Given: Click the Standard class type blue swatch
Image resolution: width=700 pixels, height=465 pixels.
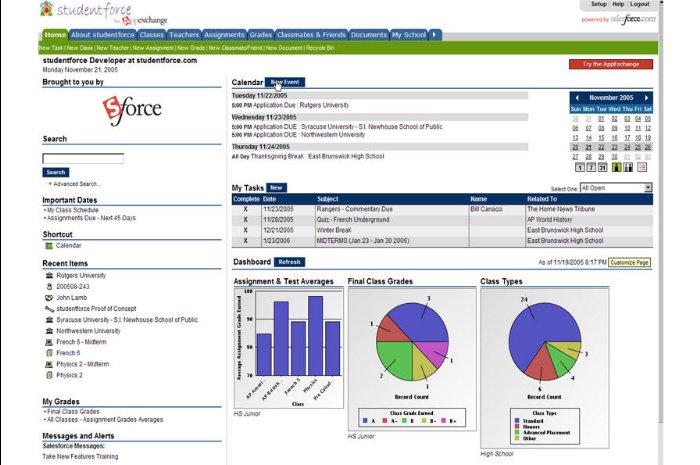Looking at the screenshot, I should [517, 421].
